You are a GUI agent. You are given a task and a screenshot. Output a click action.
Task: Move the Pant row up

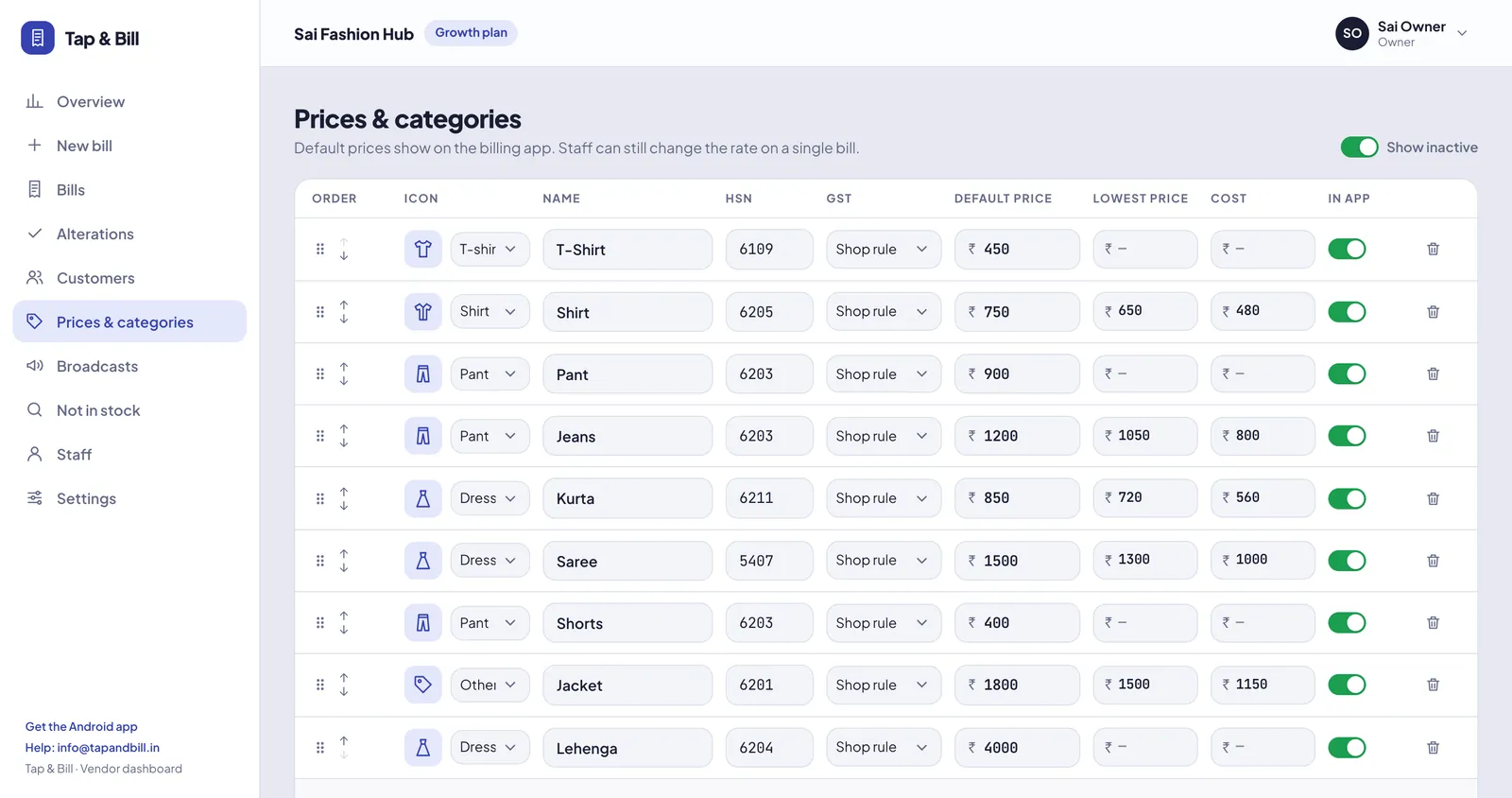click(344, 367)
